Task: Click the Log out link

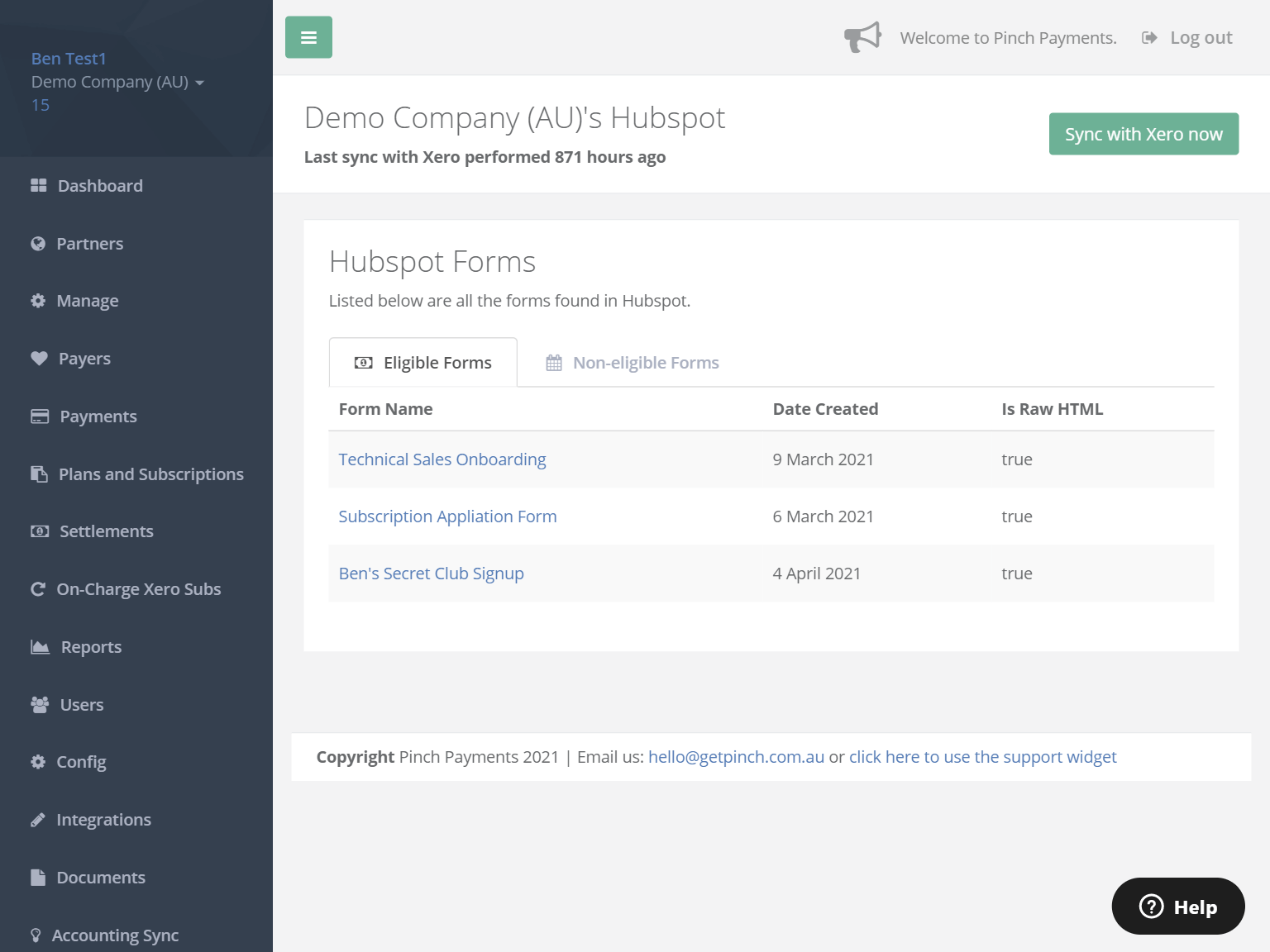Action: click(1201, 37)
